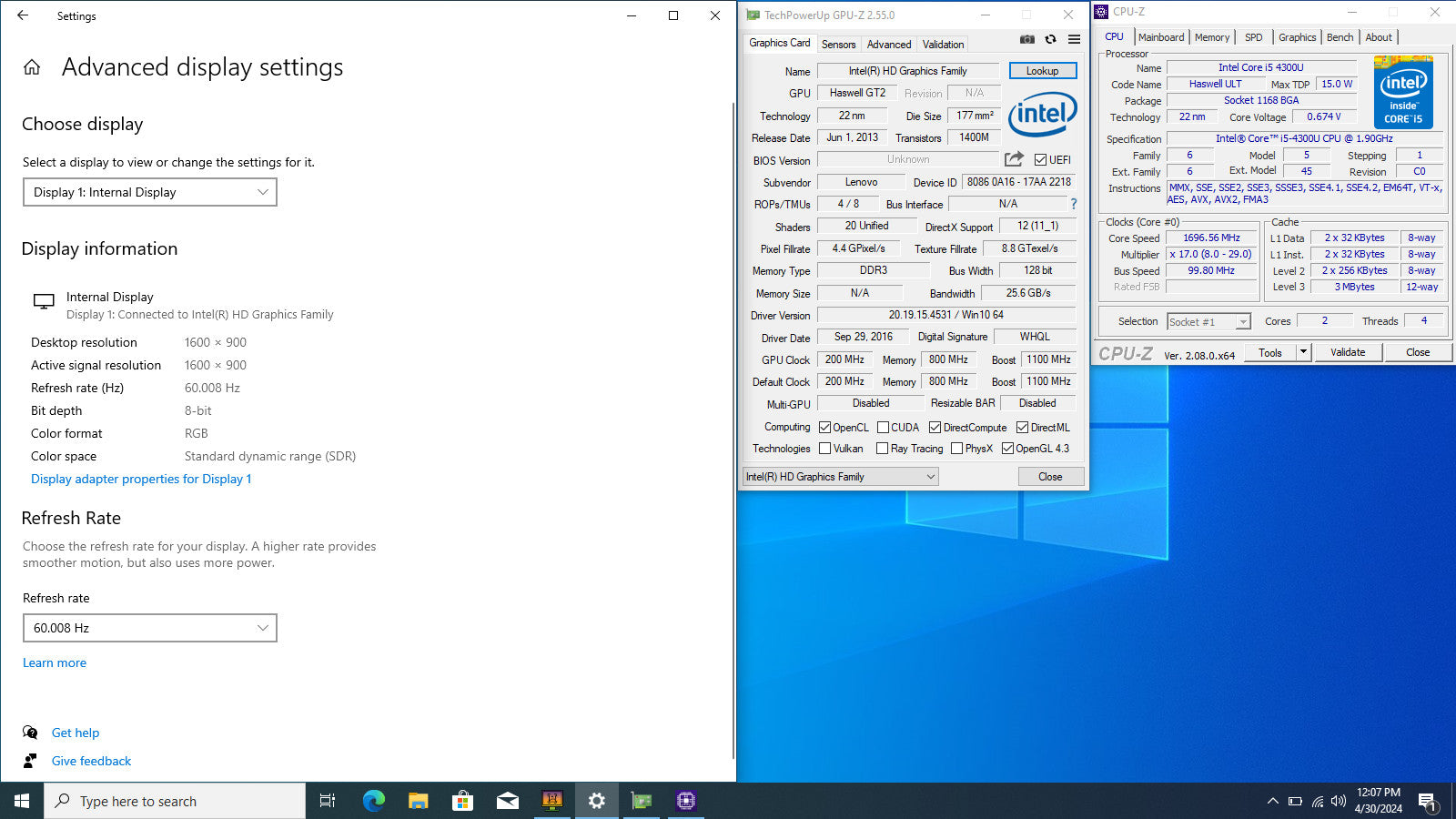Click the BIOS share/export icon in GPU-Z
The image size is (1456, 819).
1014,158
